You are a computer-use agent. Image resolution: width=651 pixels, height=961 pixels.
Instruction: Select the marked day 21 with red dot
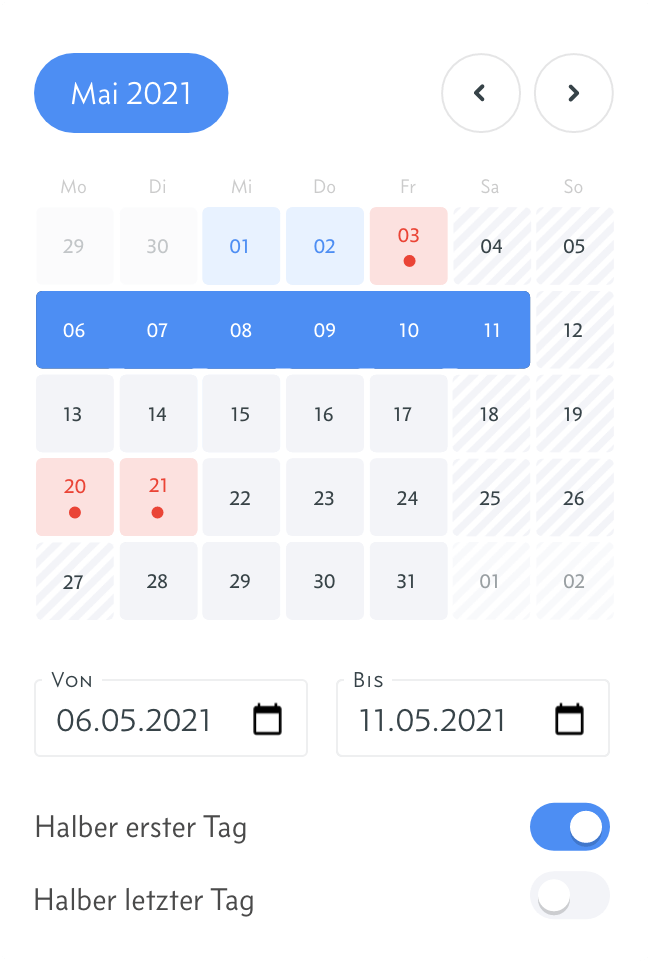point(158,497)
